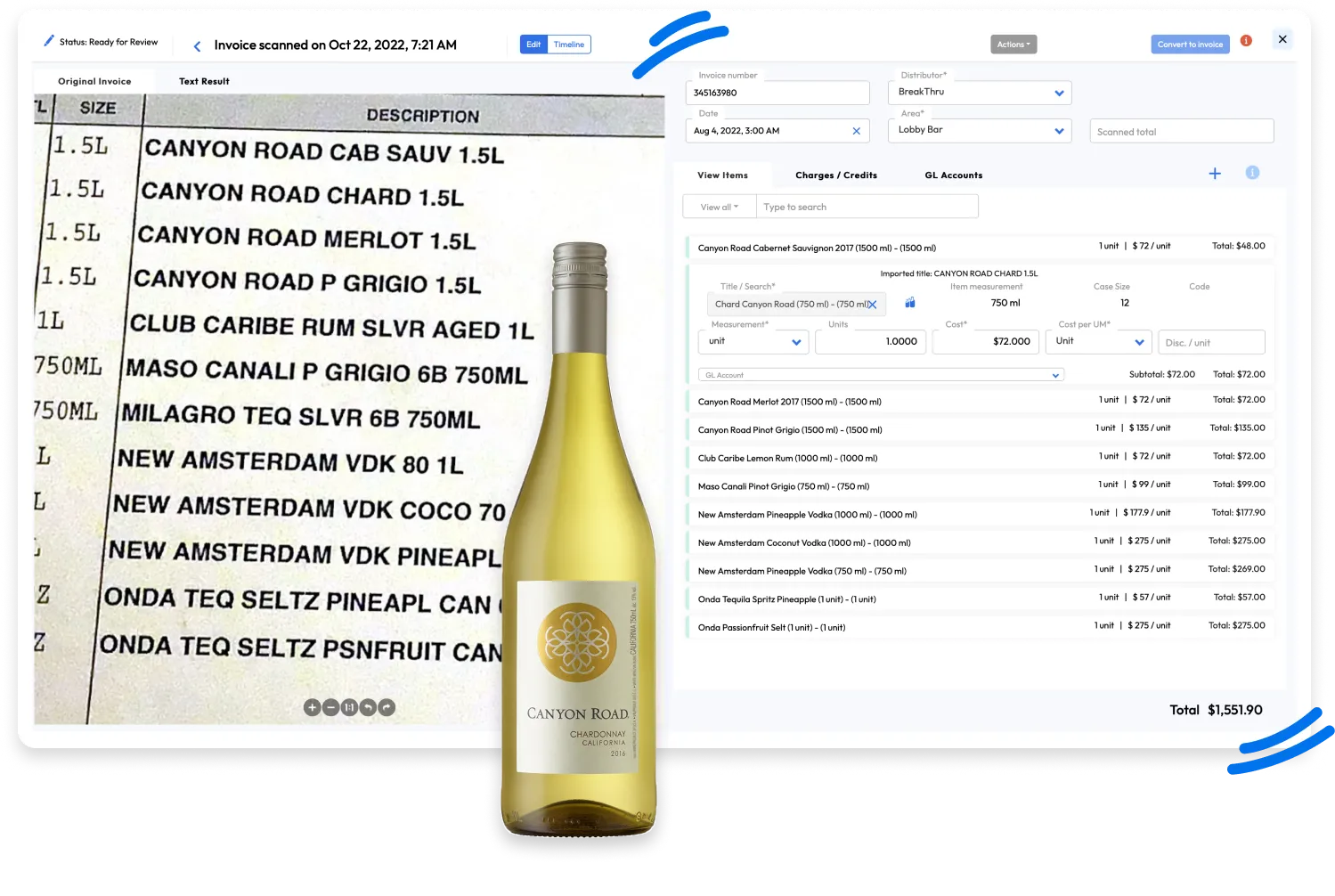The image size is (1335, 896).
Task: Clear the Aug 4 date field
Action: tap(856, 130)
